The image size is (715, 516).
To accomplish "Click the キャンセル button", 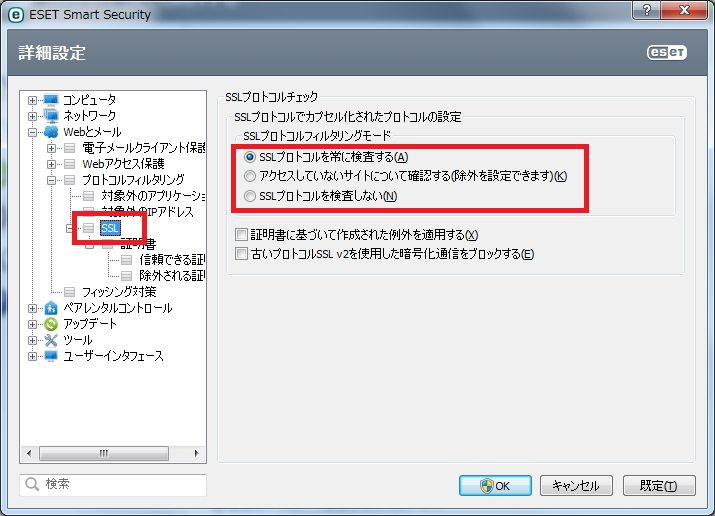I will coord(576,486).
